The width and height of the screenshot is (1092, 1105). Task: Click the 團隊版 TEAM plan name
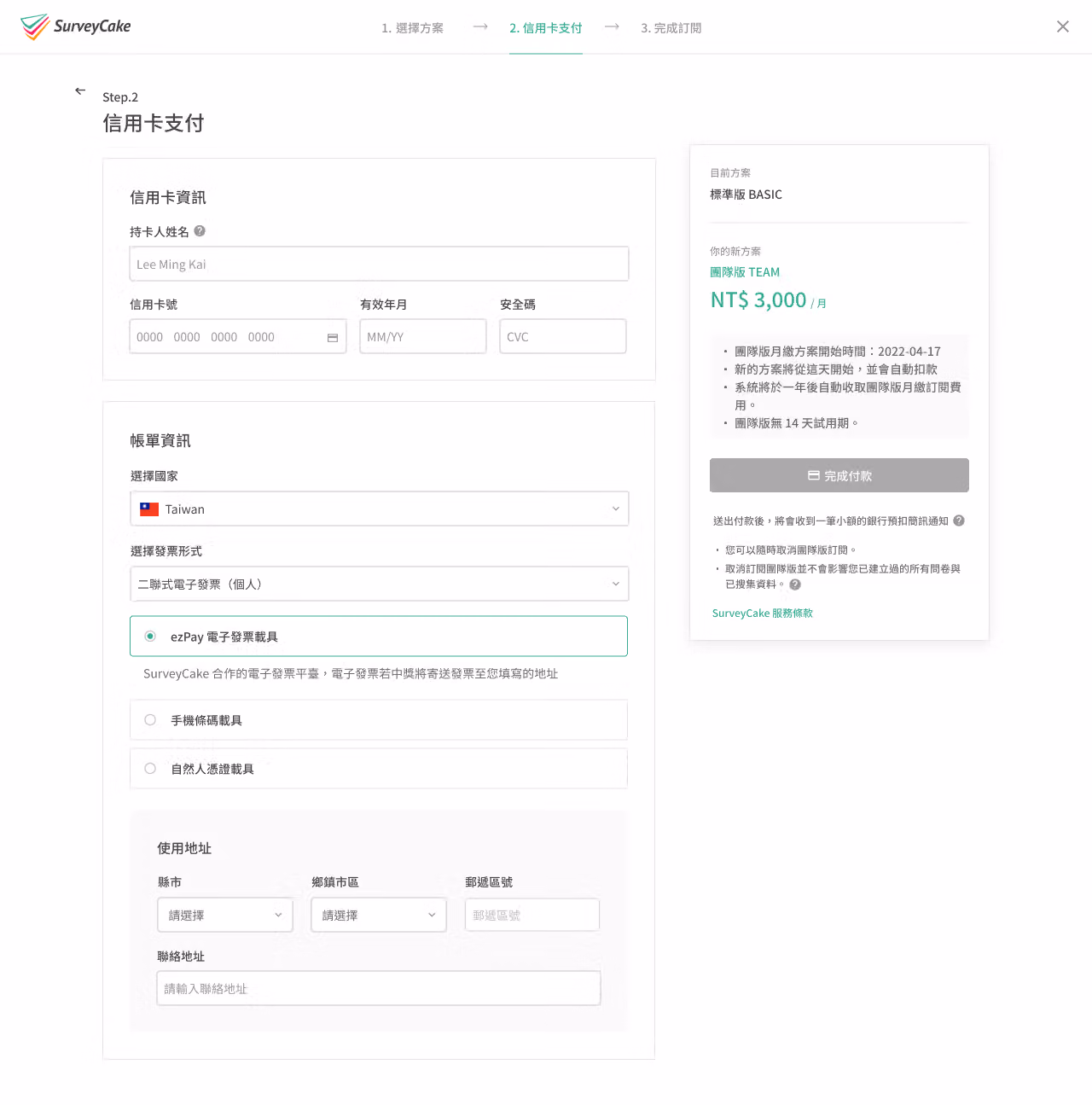coord(745,272)
